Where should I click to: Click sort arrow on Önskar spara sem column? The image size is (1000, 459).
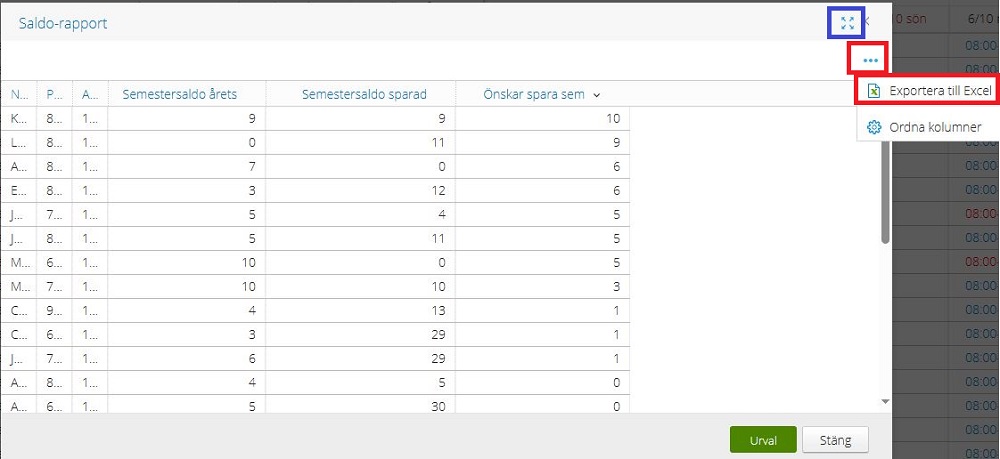[x=597, y=95]
